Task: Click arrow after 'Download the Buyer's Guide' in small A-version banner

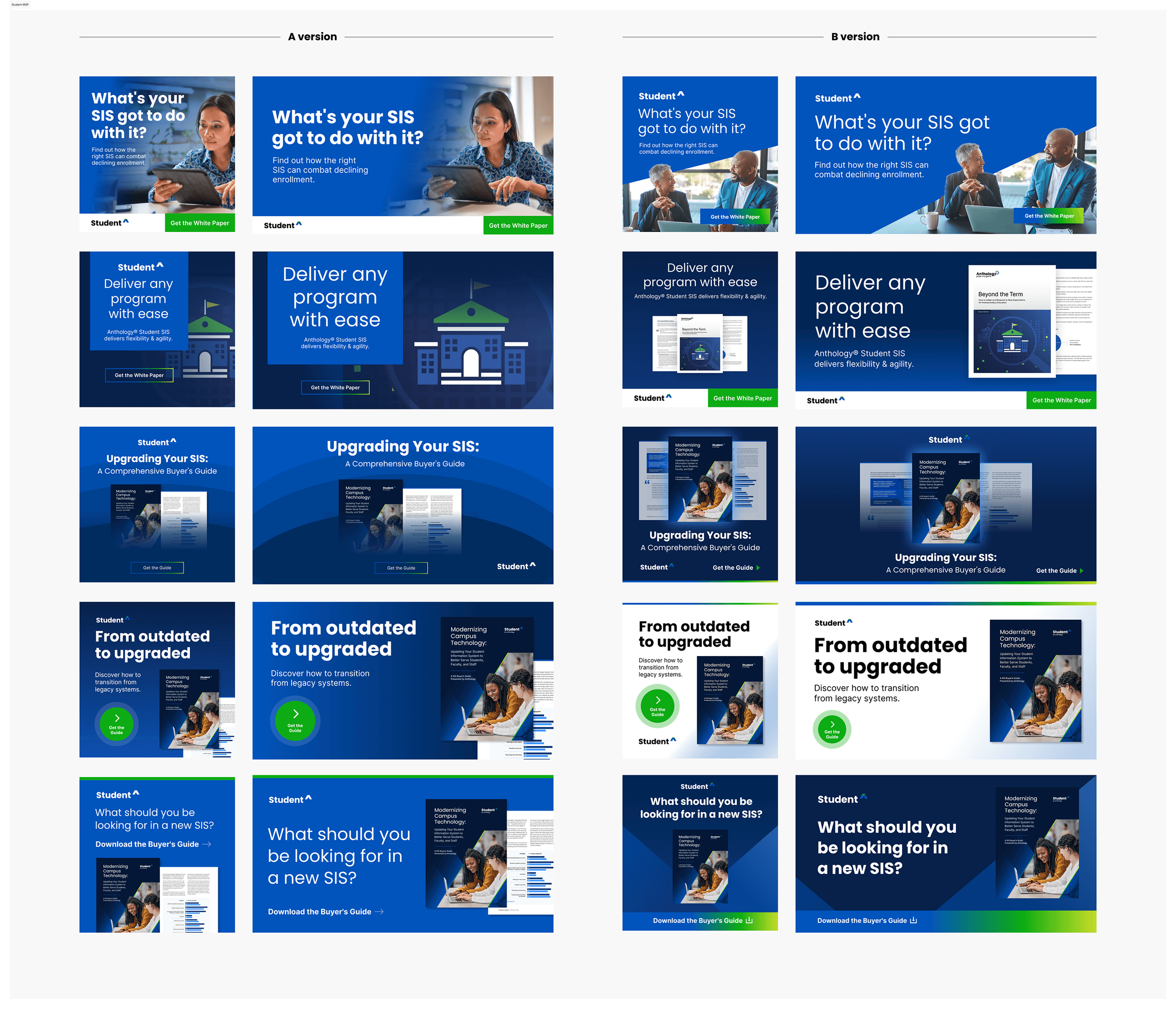Action: [x=207, y=844]
